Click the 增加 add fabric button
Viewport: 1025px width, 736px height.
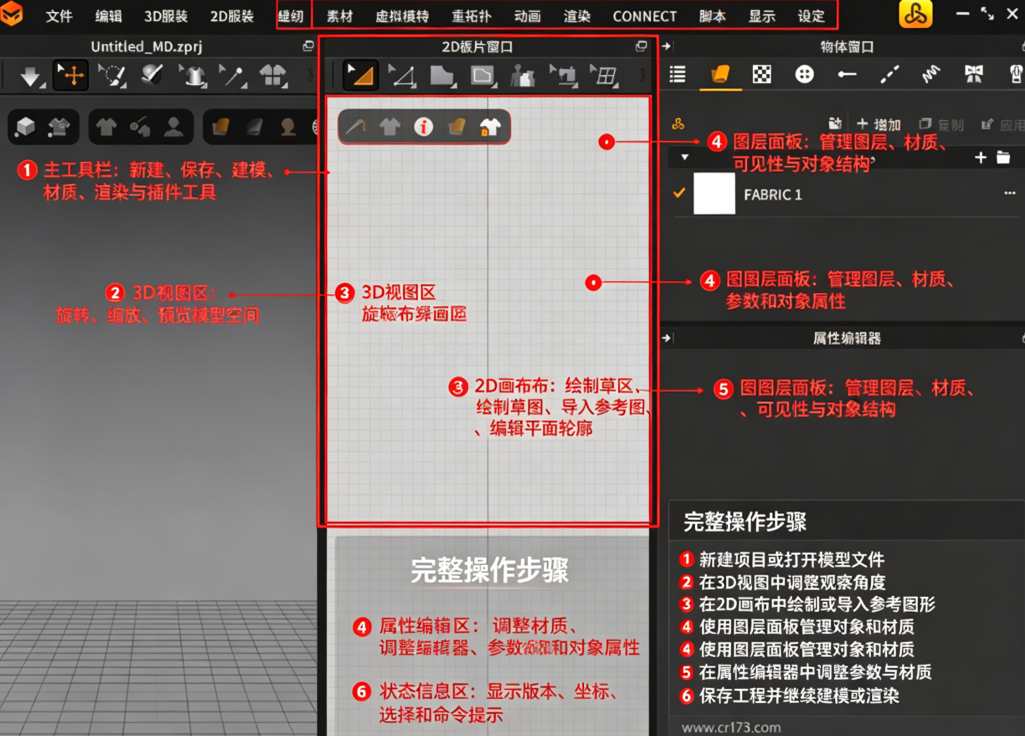879,124
